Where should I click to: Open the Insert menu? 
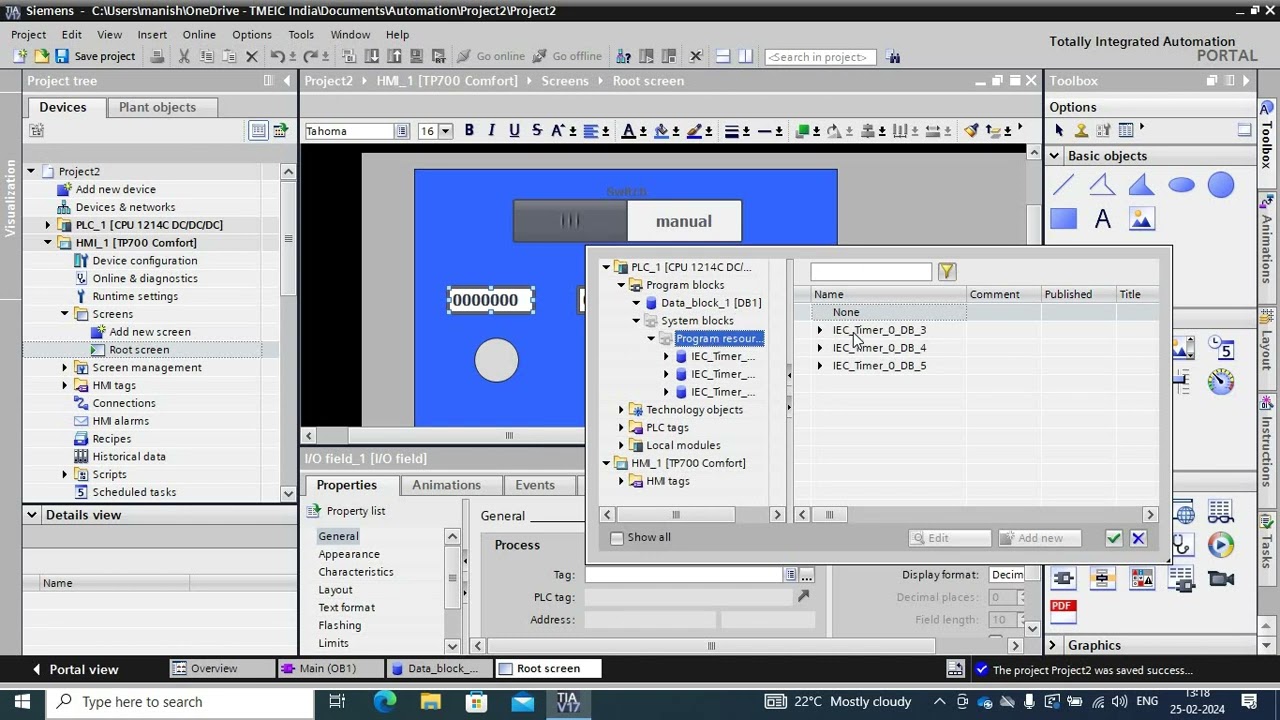[x=152, y=34]
